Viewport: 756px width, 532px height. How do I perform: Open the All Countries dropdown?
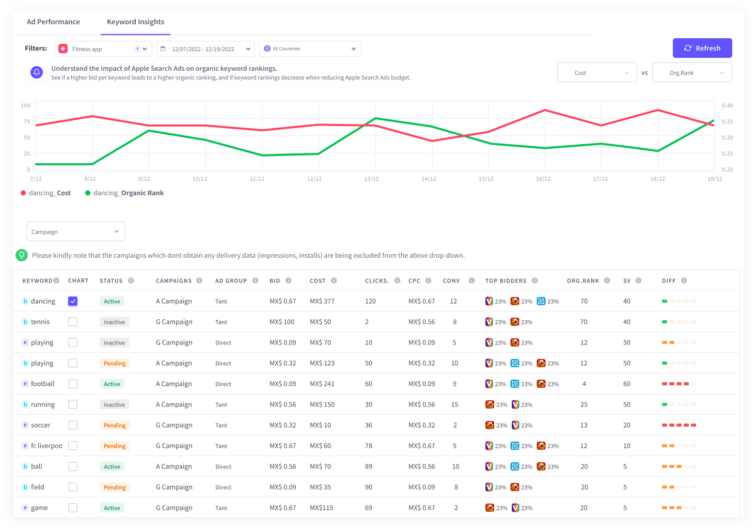point(309,48)
